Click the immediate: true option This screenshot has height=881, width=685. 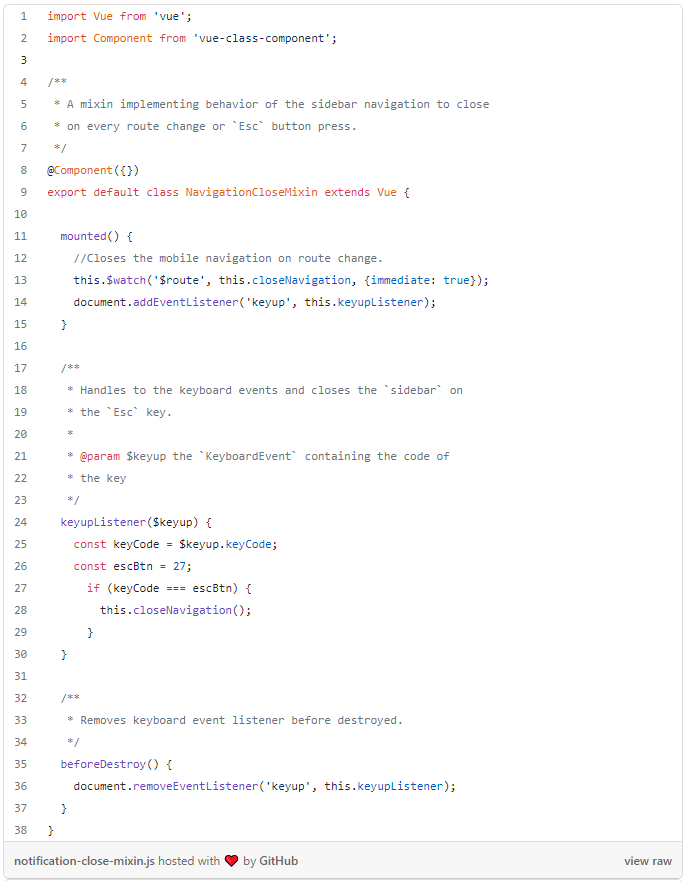[420, 280]
